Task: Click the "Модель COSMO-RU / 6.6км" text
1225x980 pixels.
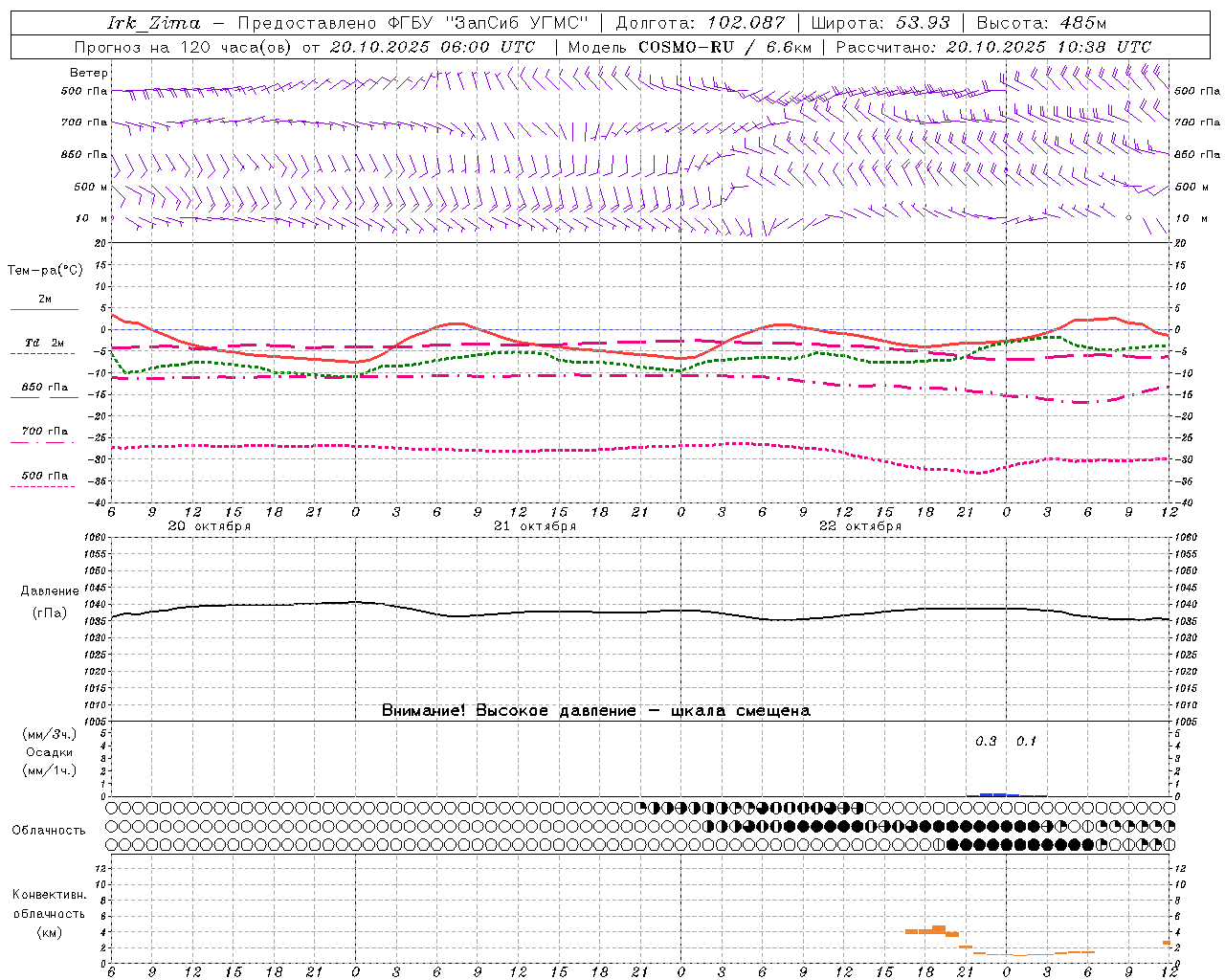Action: point(690,47)
